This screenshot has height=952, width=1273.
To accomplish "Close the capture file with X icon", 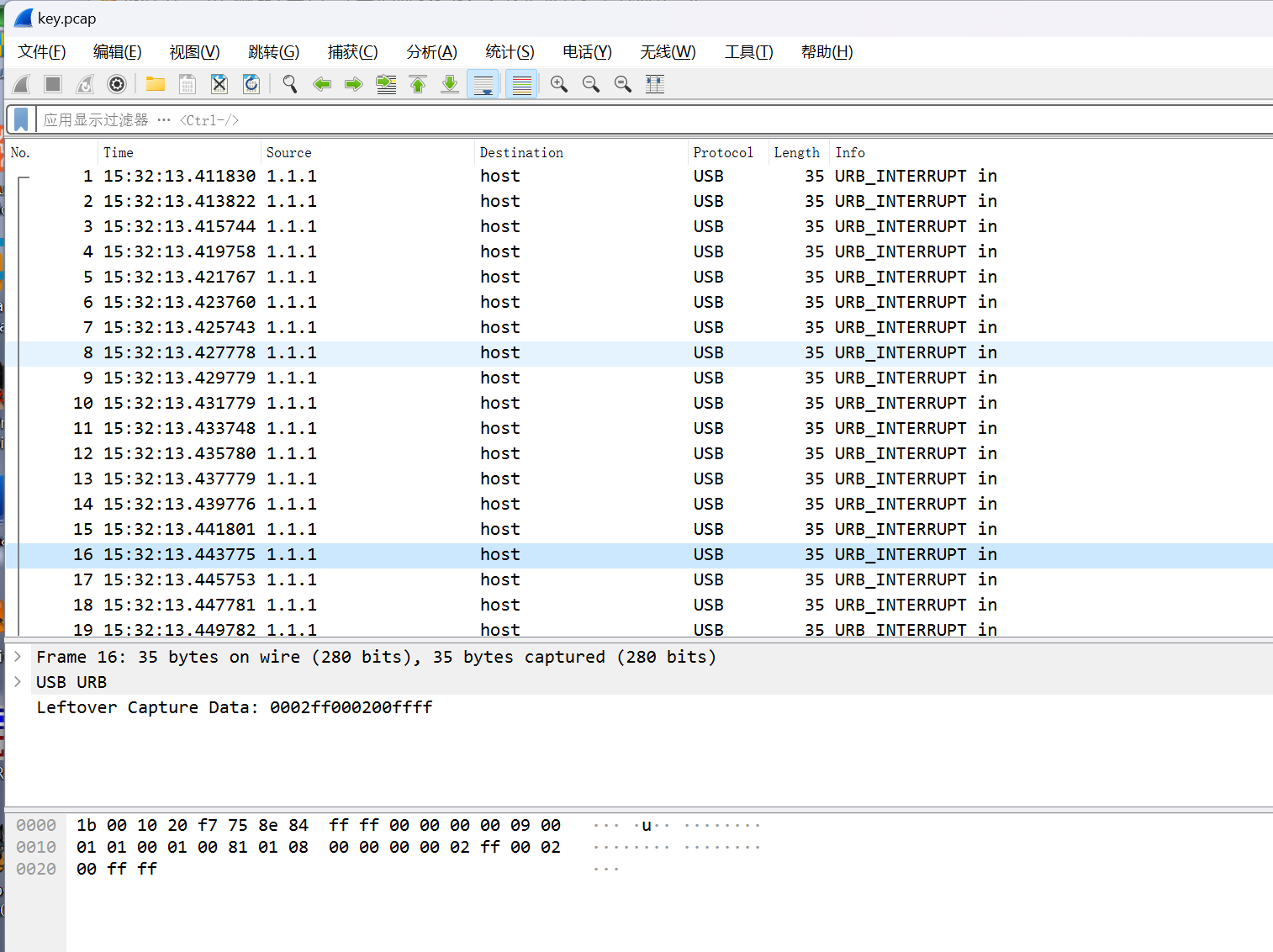I will coord(219,84).
